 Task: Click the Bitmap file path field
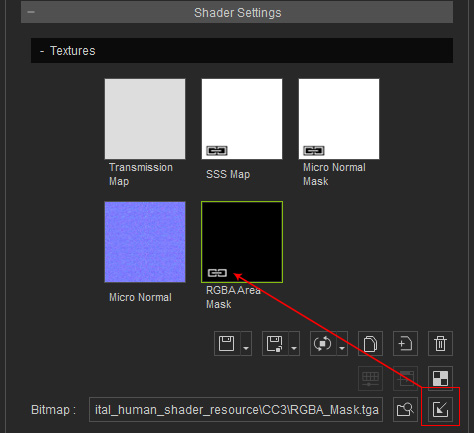[x=236, y=410]
